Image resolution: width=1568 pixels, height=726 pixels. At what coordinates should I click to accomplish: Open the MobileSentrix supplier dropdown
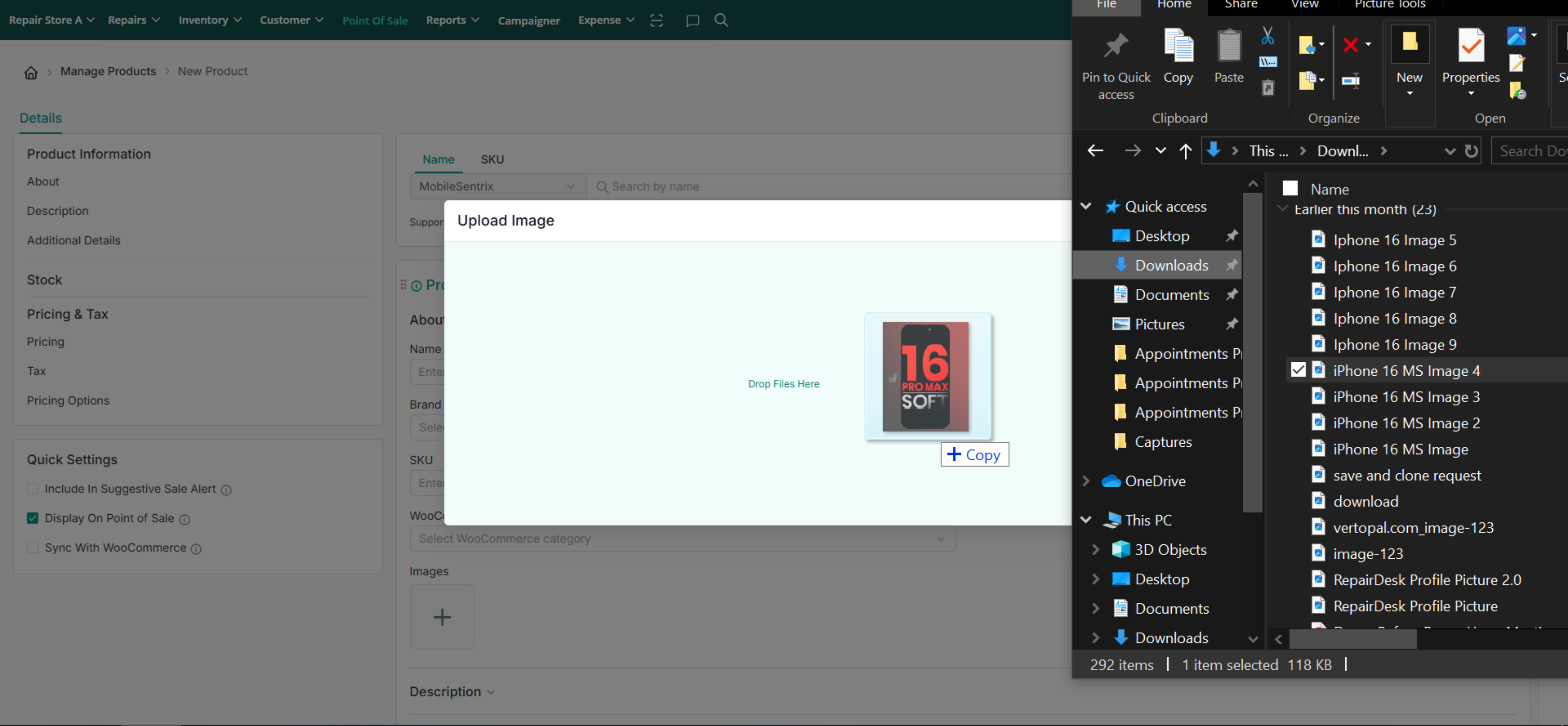[x=498, y=186]
